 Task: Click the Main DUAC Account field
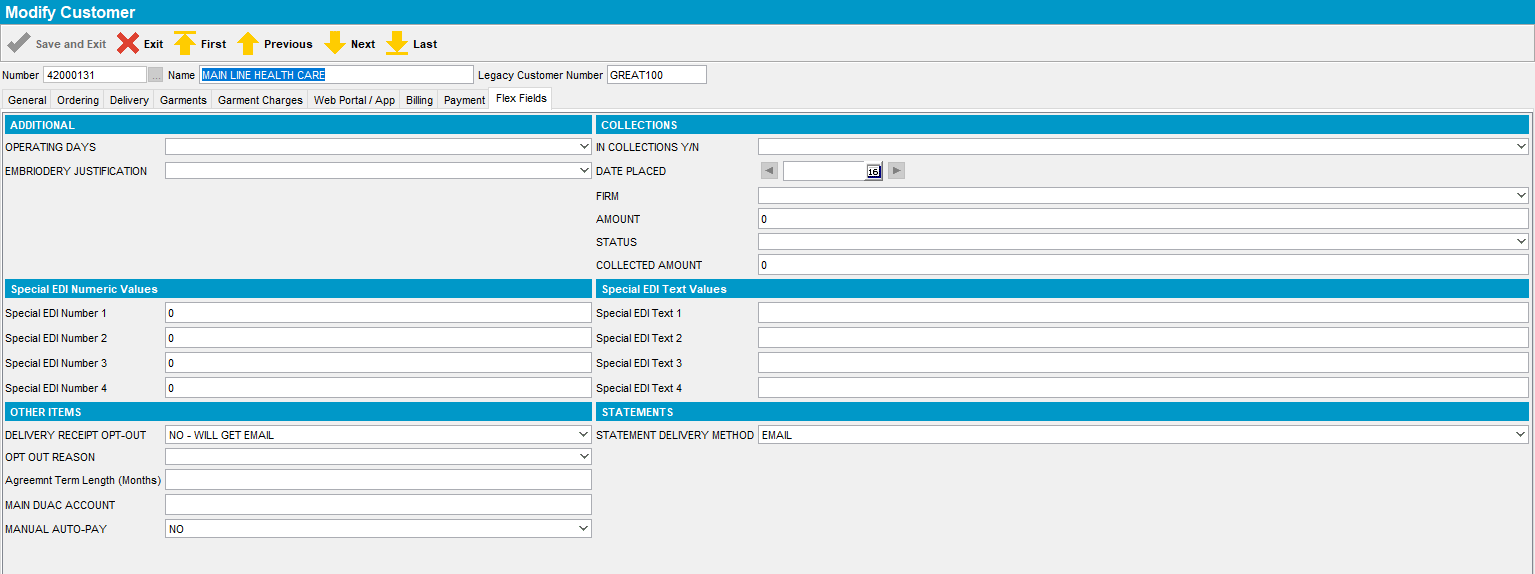(x=378, y=505)
